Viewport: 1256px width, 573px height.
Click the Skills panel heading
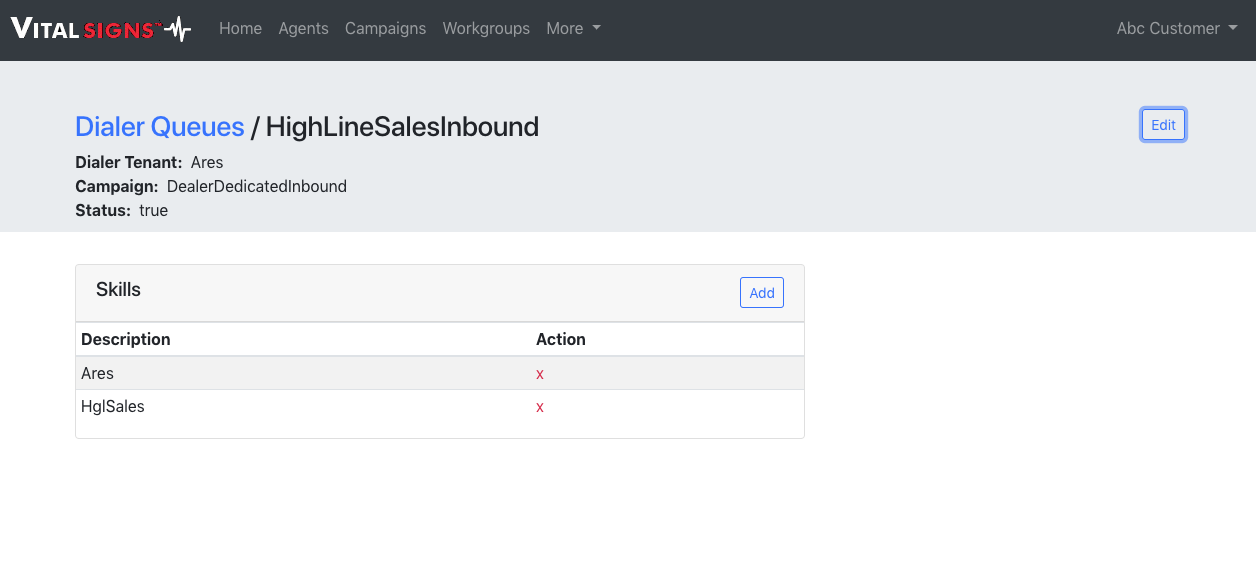point(118,290)
